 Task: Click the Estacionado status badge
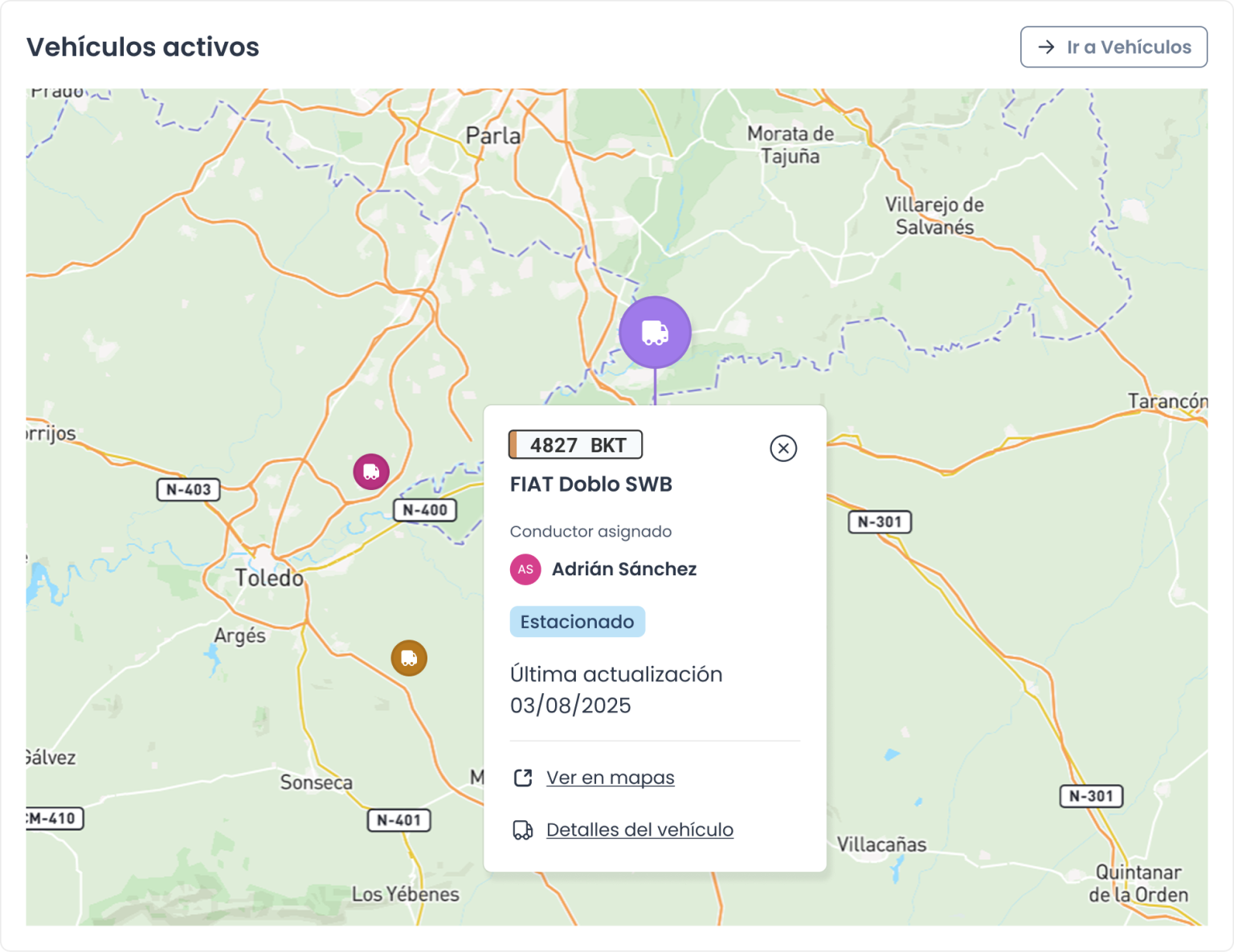577,622
